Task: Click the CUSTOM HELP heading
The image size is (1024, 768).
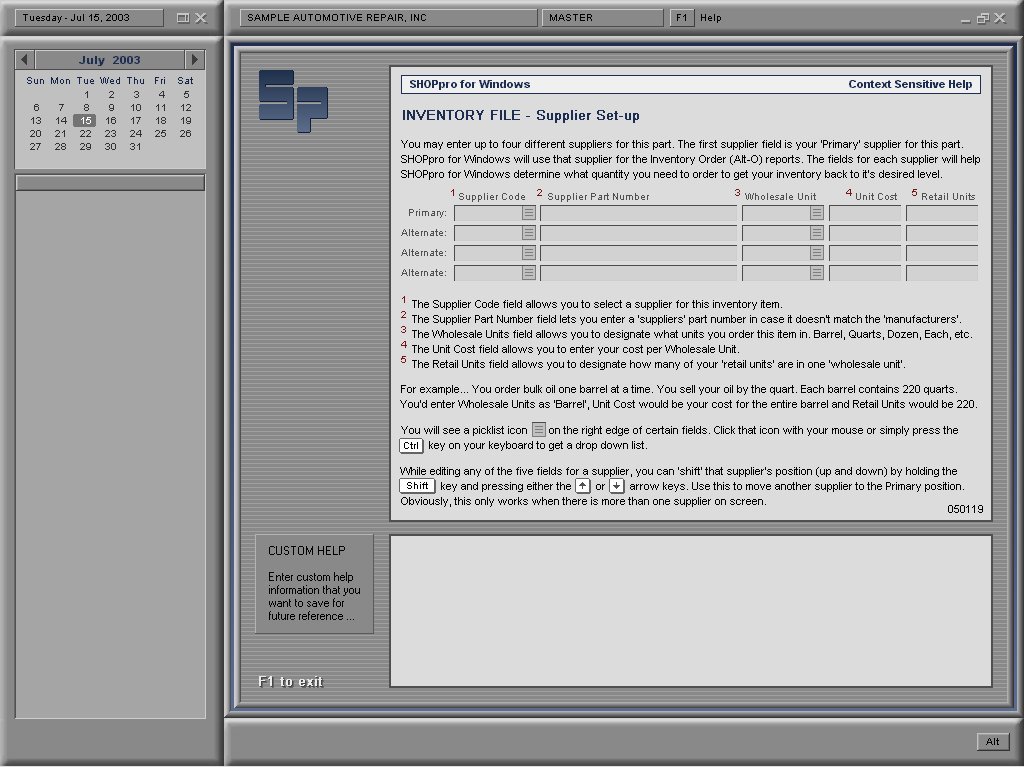Action: click(x=306, y=551)
